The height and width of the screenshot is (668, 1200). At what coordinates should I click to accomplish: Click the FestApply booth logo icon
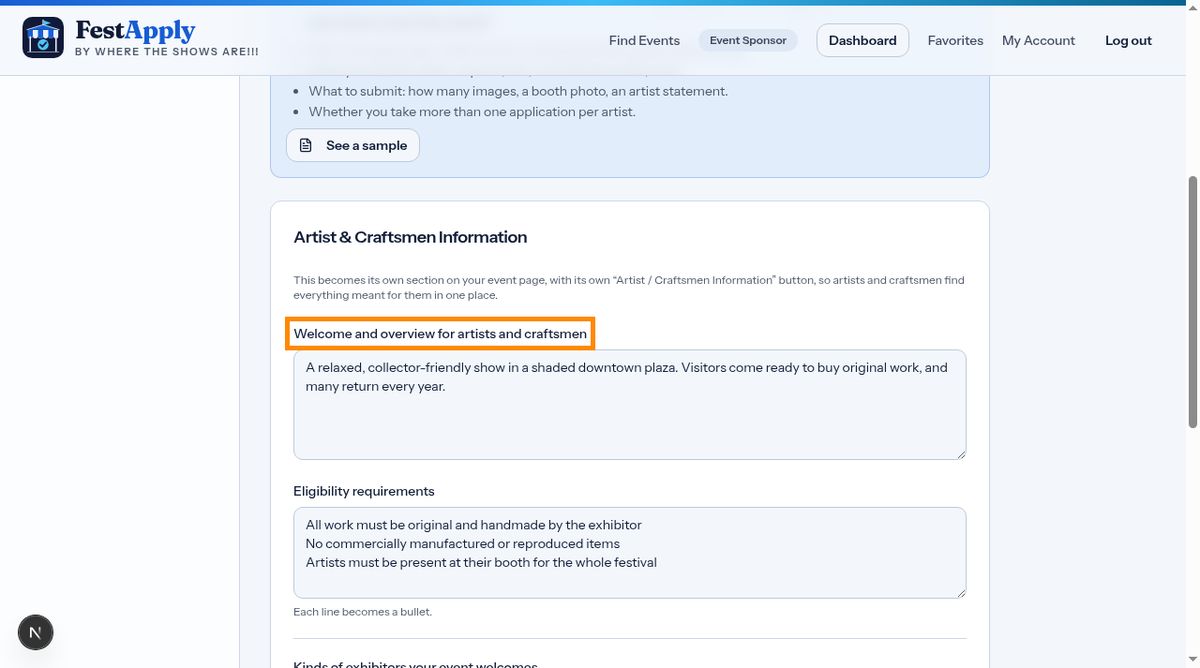tap(43, 38)
